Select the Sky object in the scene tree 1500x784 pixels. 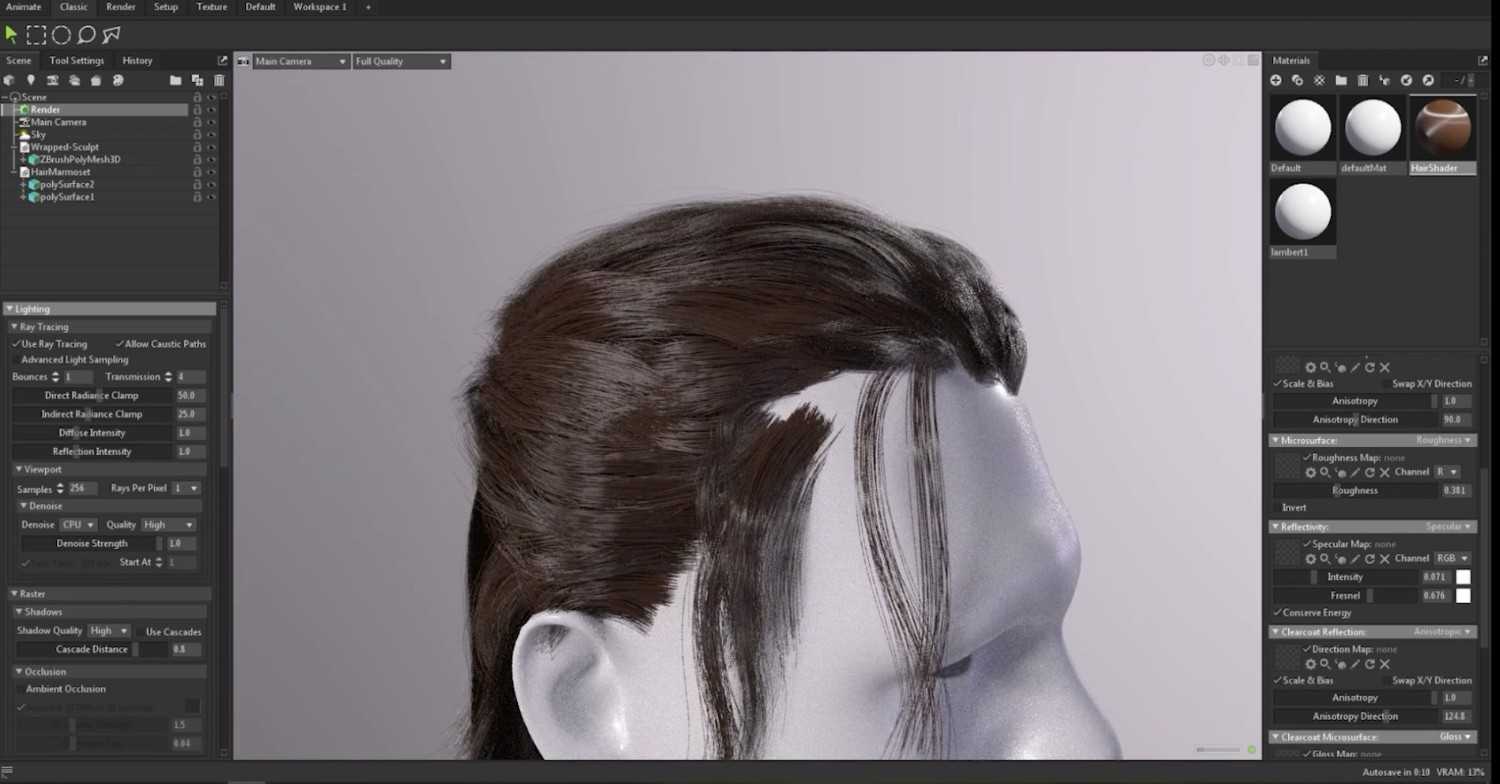coord(38,135)
